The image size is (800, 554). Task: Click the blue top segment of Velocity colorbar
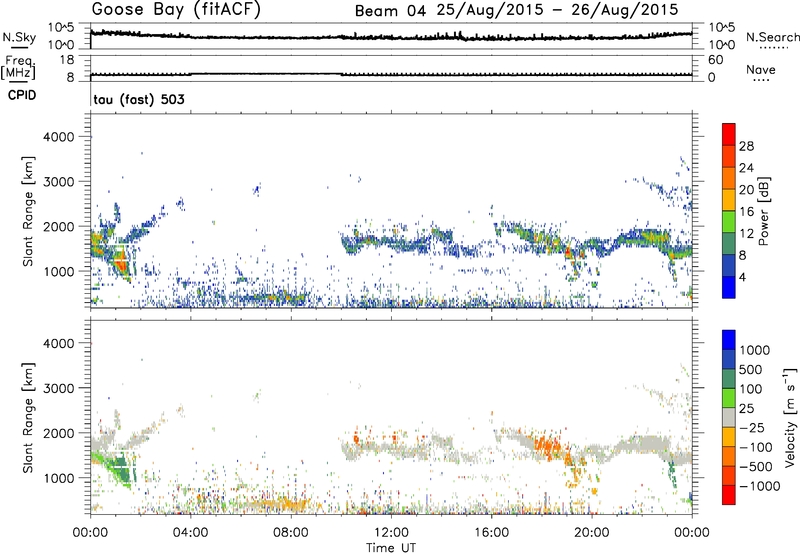[729, 340]
